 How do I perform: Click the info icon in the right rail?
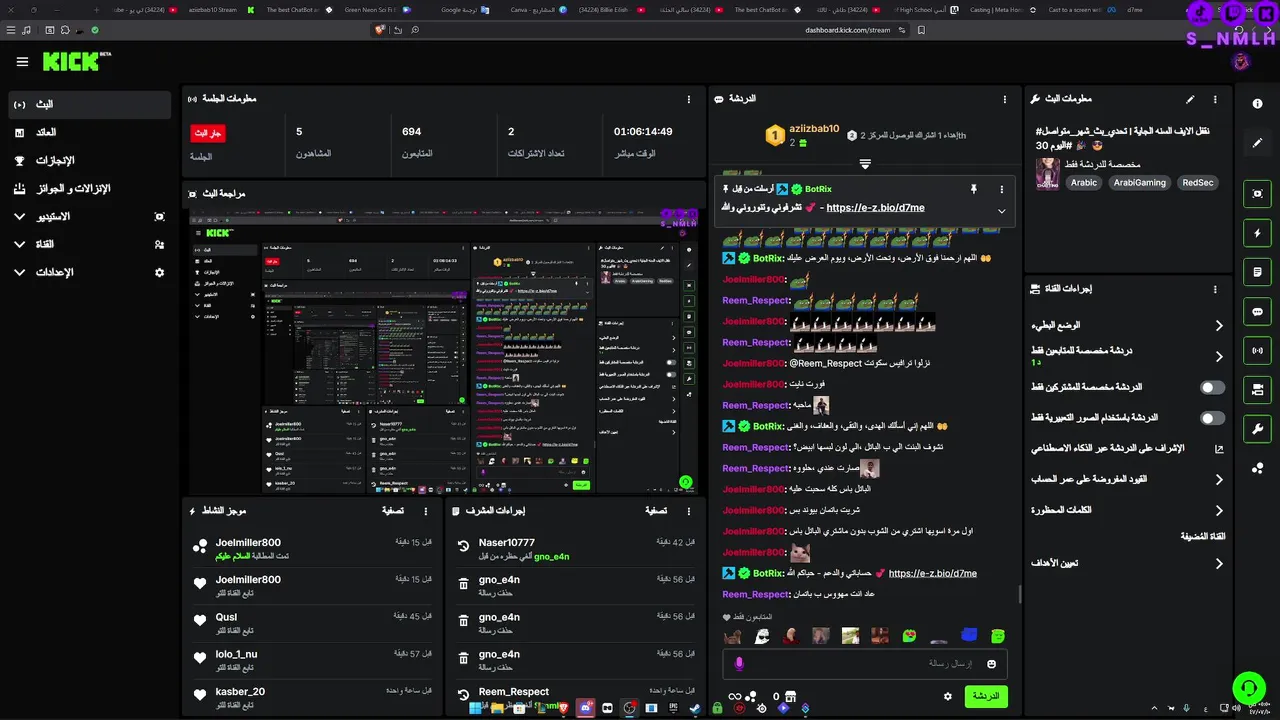tap(1257, 104)
